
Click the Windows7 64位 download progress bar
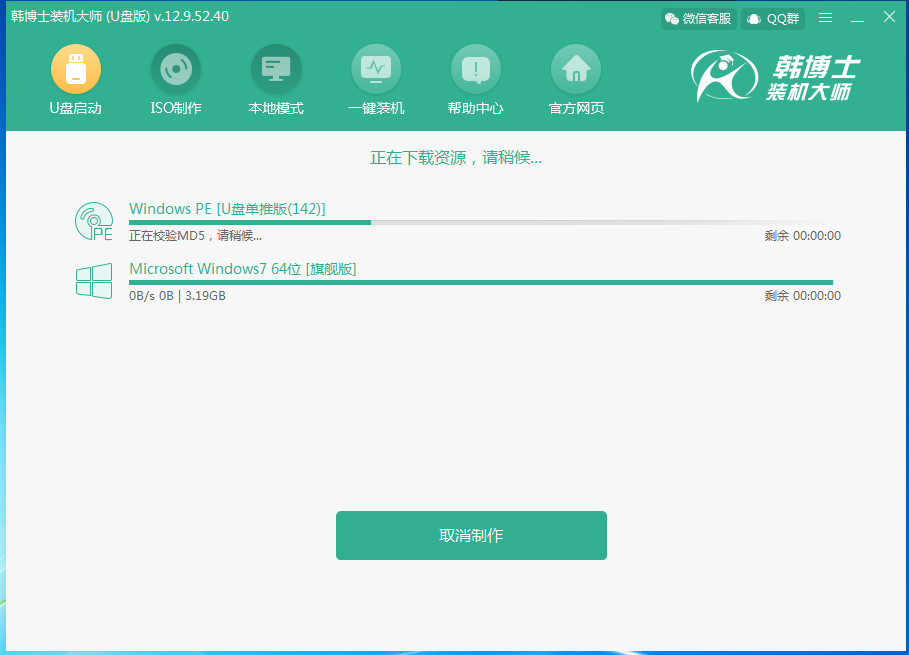(x=480, y=282)
